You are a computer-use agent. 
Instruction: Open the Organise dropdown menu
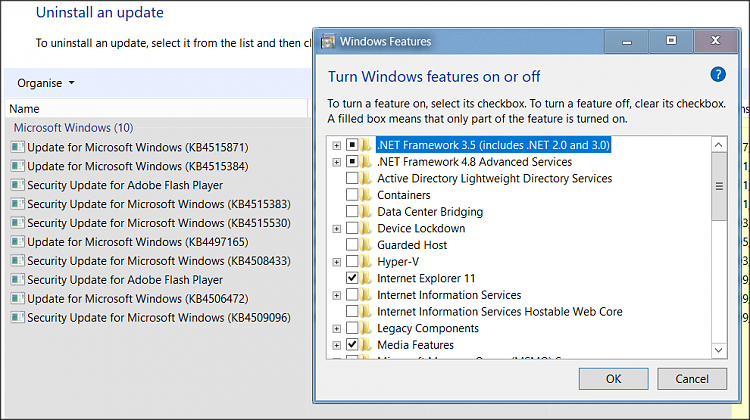click(46, 83)
